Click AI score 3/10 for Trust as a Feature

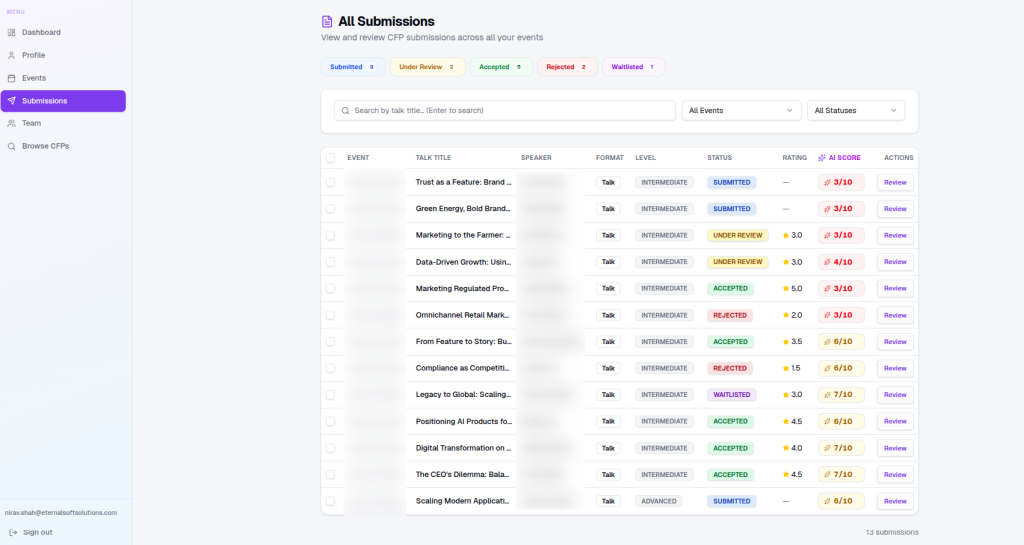pyautogui.click(x=841, y=183)
